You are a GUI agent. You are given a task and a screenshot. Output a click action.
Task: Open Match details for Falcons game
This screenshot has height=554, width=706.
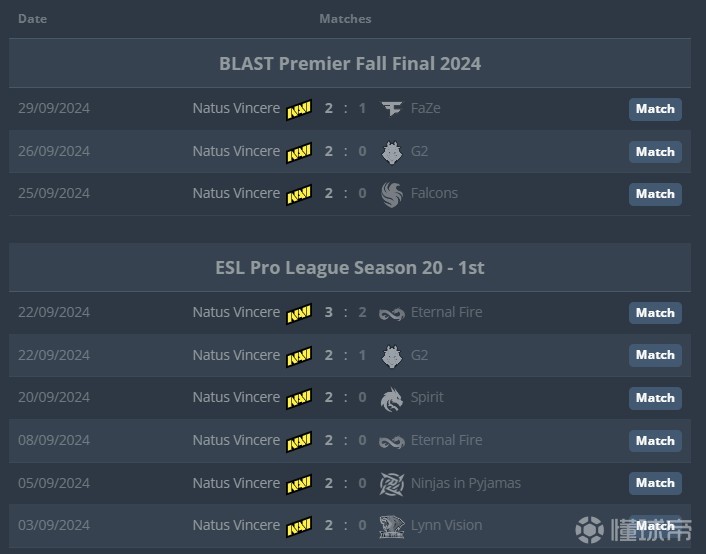(655, 194)
